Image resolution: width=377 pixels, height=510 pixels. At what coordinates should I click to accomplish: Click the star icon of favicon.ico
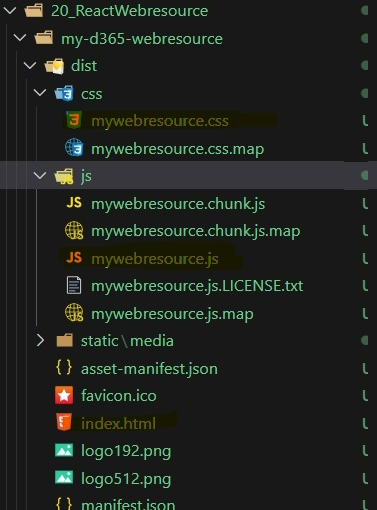point(64,395)
